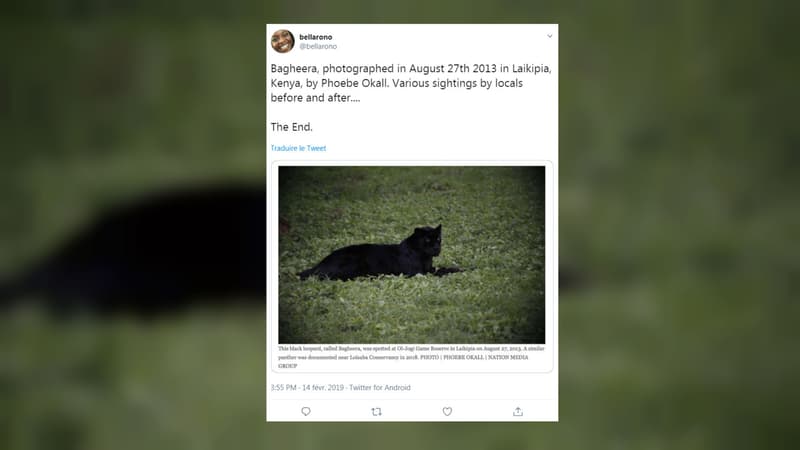Image resolution: width=800 pixels, height=450 pixels.
Task: Click the blurred background left of tweet
Action: click(133, 224)
